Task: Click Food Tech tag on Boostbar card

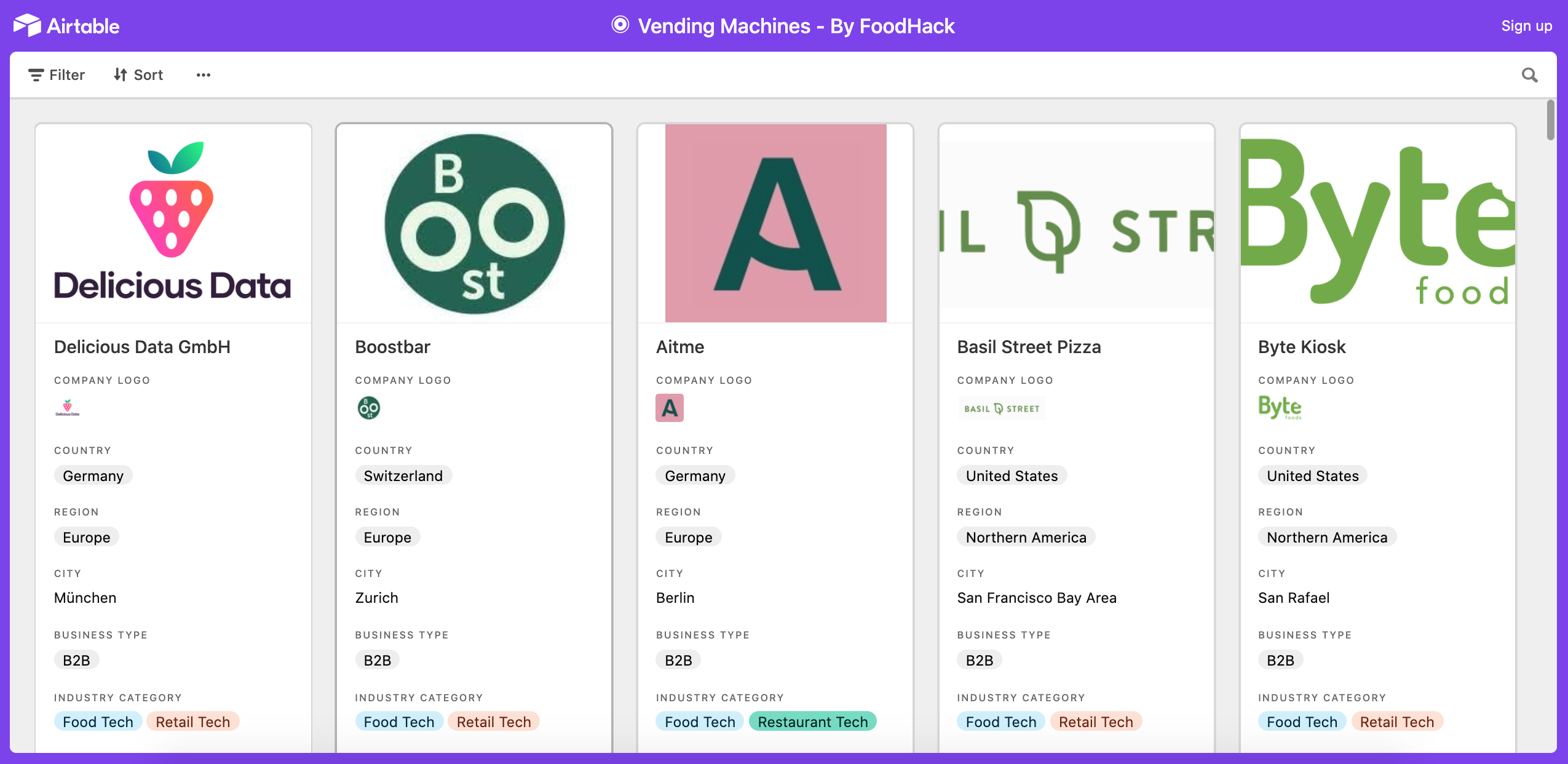Action: point(399,722)
